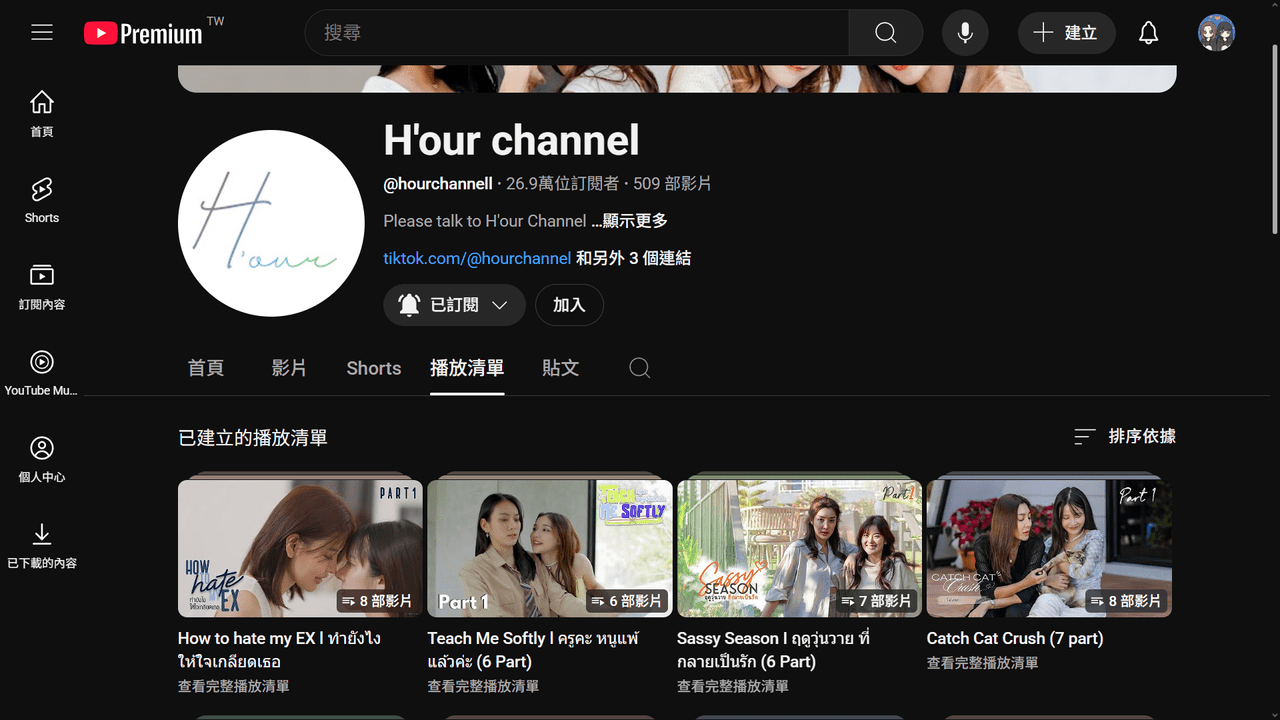Open the 排序依據 sort dropdown
Screen dimensions: 1280x720
click(1124, 437)
